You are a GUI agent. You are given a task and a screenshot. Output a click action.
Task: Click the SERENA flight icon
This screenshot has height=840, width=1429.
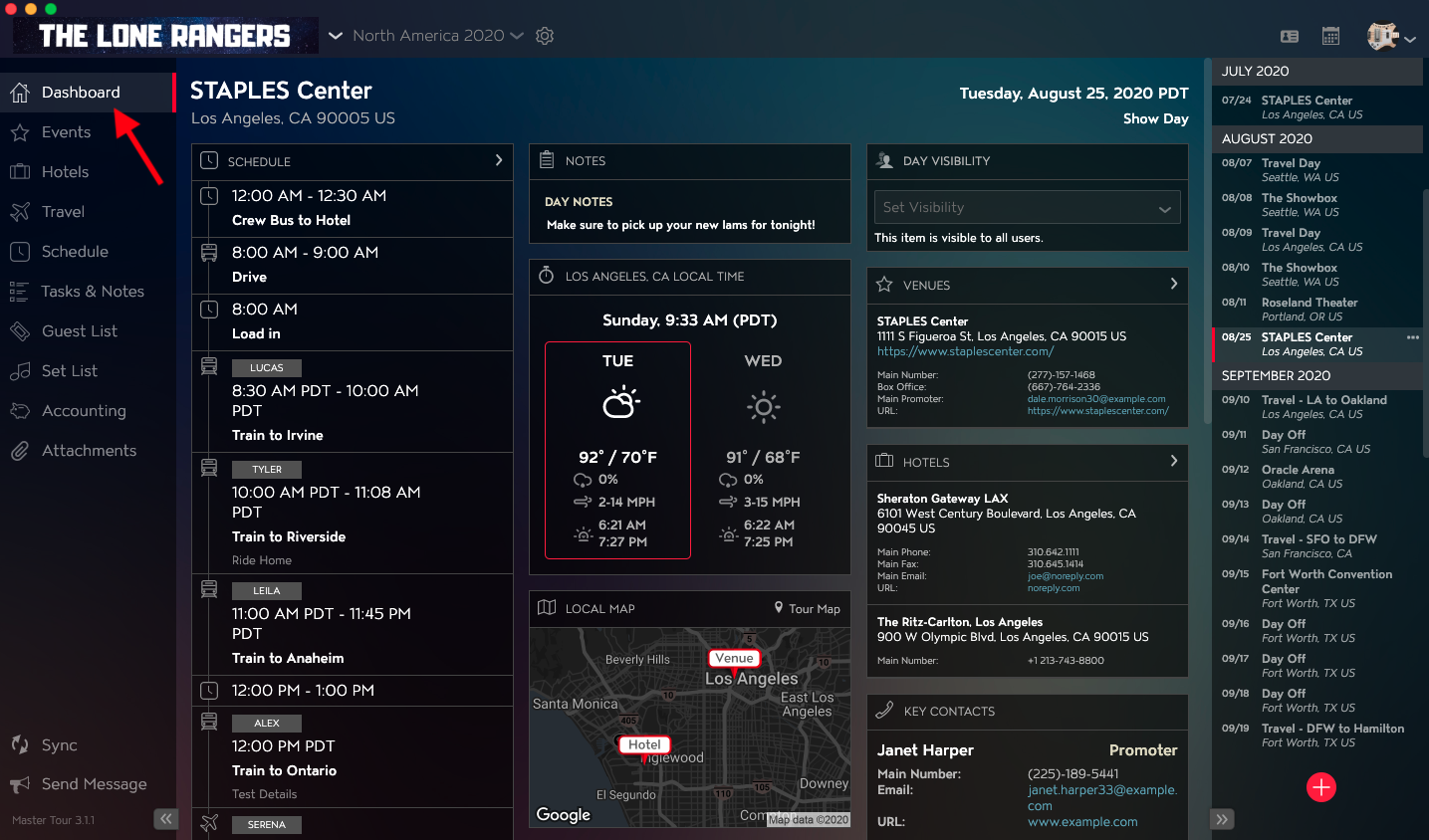(209, 823)
